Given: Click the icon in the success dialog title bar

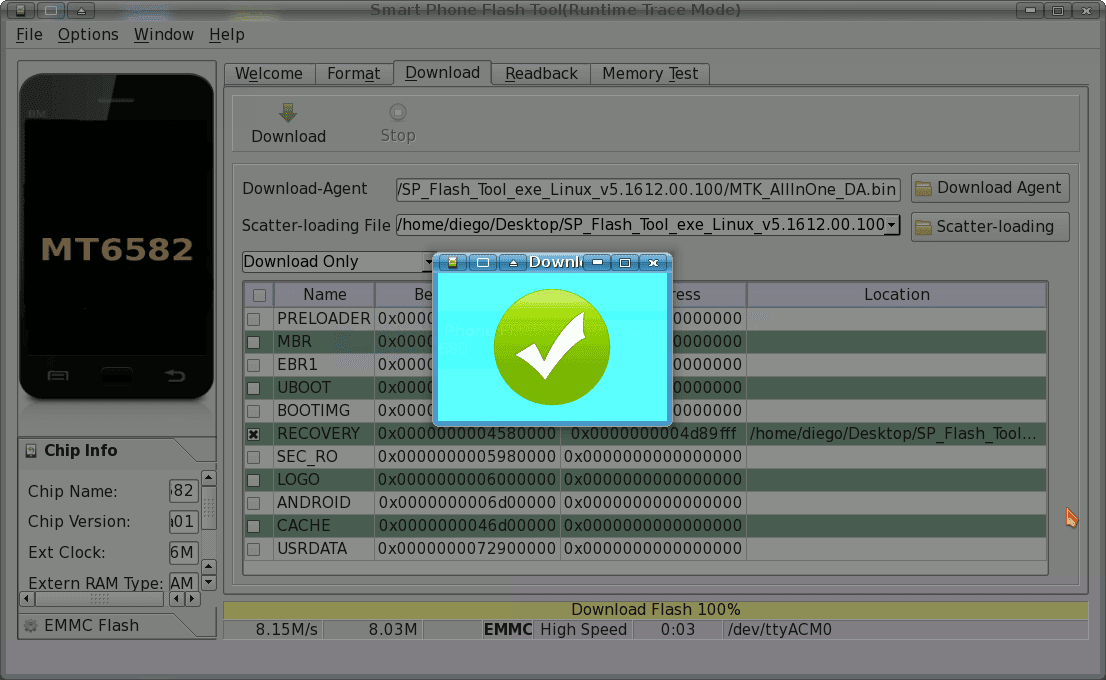Looking at the screenshot, I should click(451, 262).
